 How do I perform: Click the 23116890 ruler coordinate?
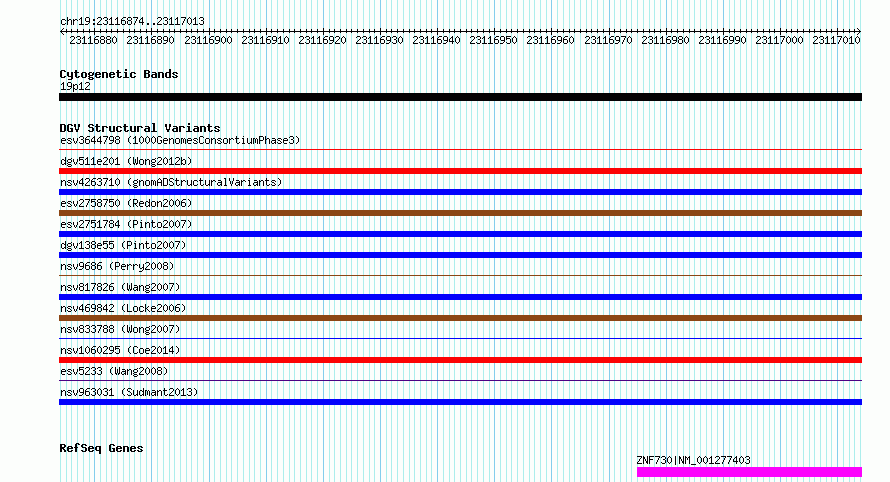[150, 40]
